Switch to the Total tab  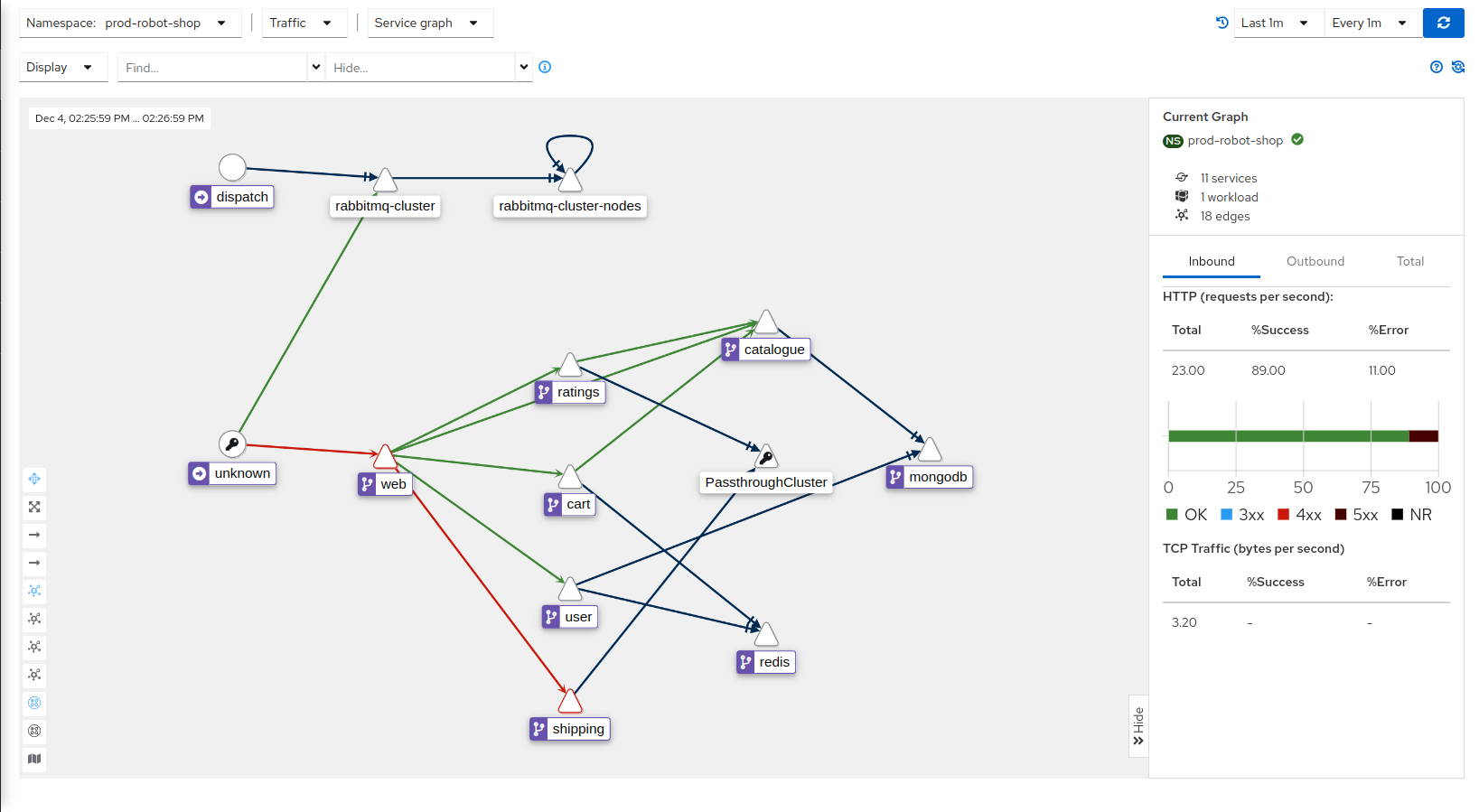pyautogui.click(x=1409, y=261)
